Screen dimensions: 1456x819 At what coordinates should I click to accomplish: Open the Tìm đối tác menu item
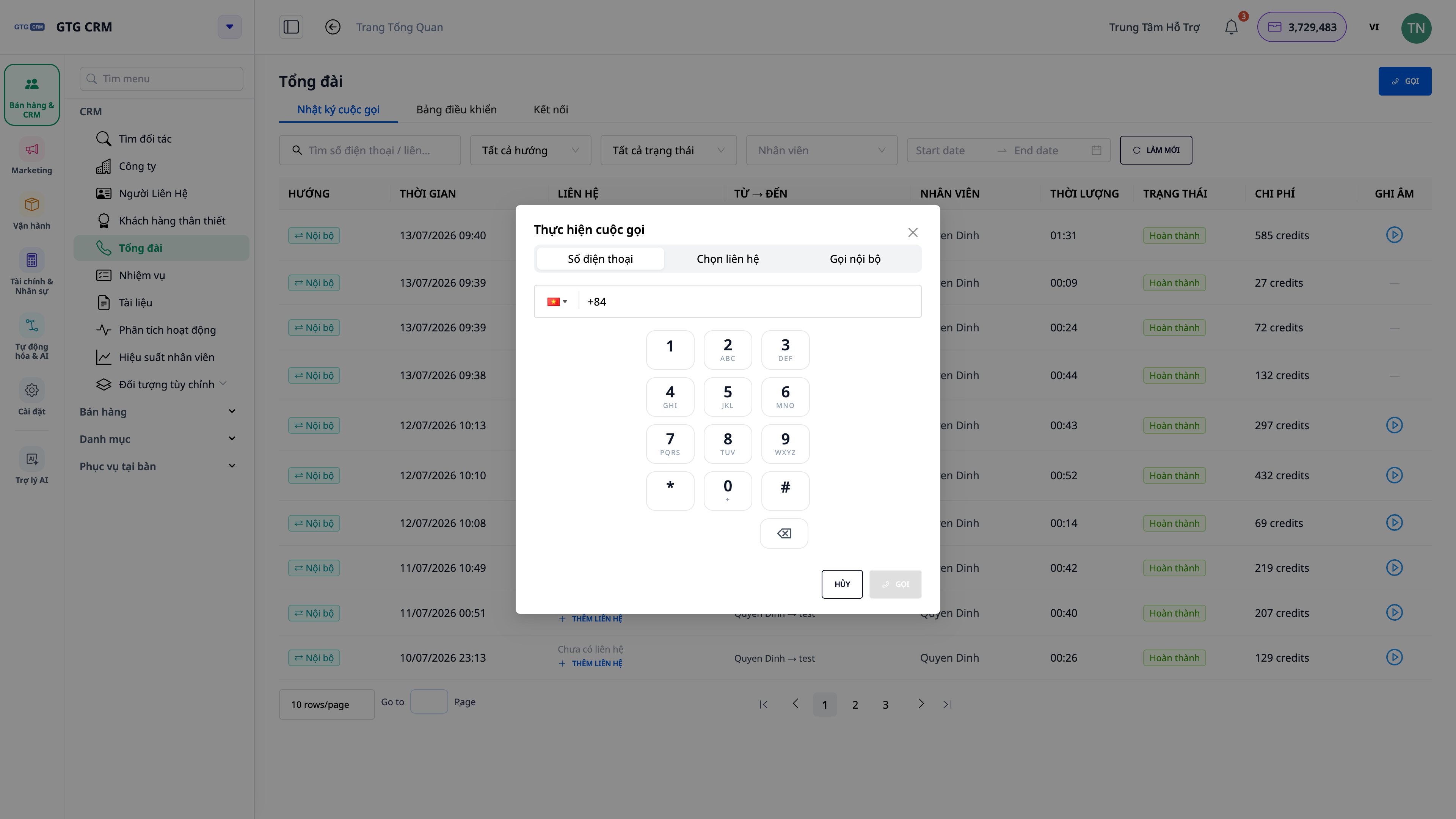tap(162, 138)
